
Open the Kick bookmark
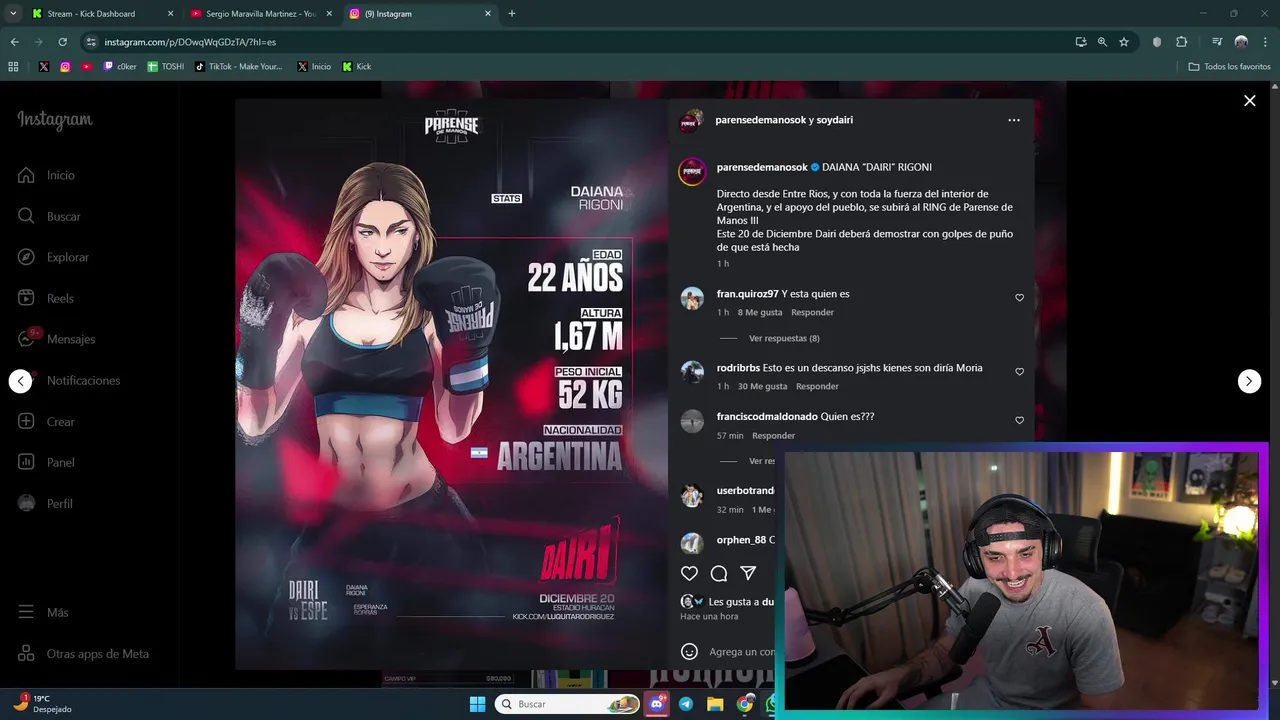[357, 67]
